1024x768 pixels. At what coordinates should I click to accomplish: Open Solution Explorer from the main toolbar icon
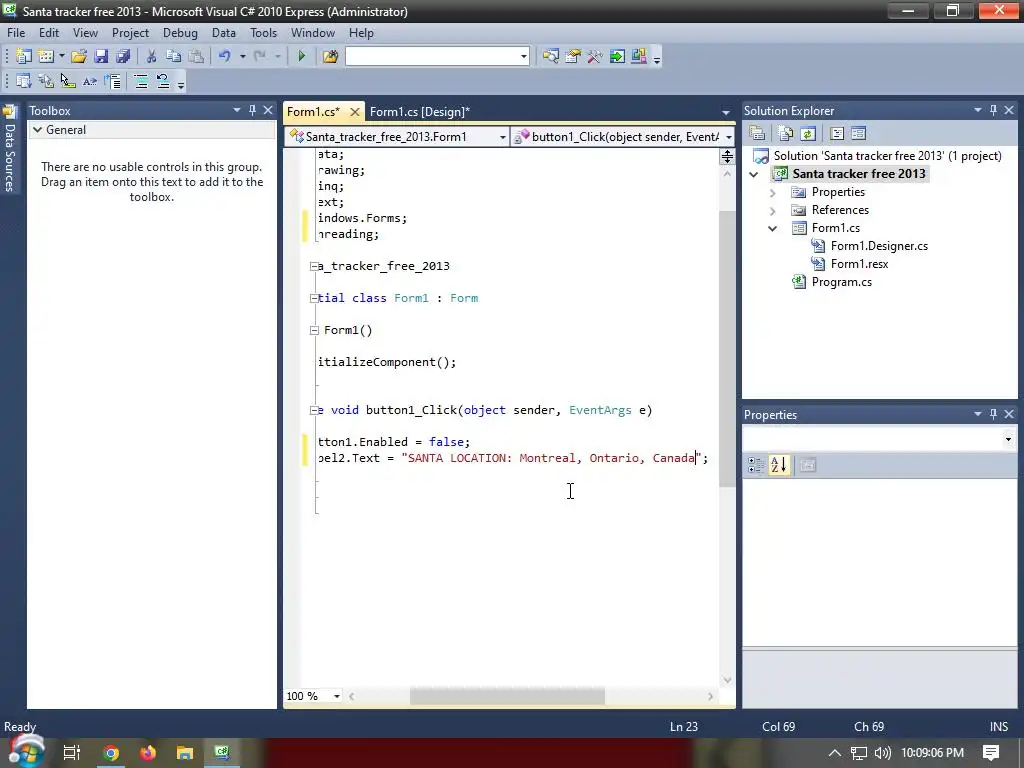coord(551,56)
